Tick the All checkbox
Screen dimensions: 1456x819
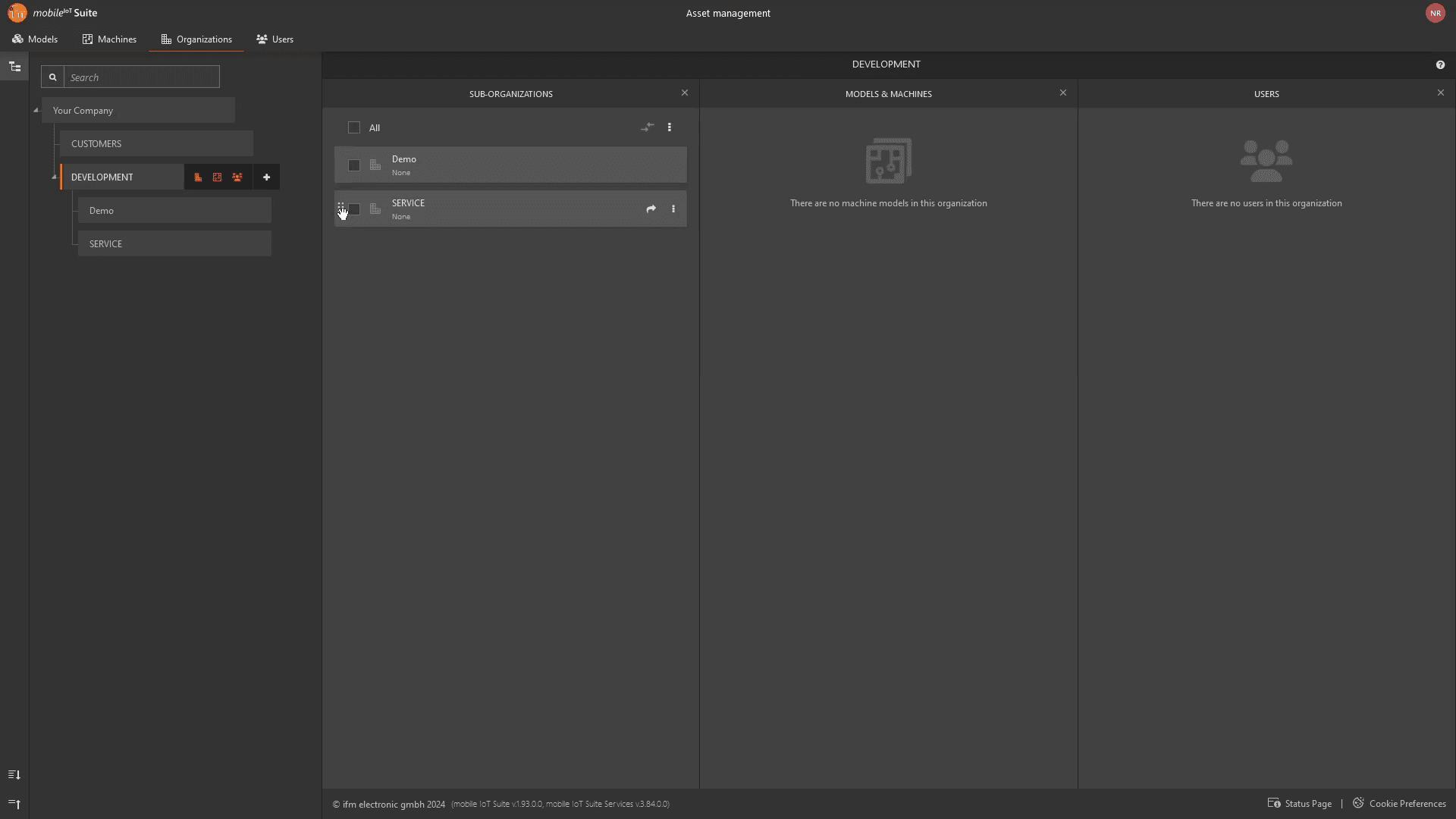pos(354,127)
